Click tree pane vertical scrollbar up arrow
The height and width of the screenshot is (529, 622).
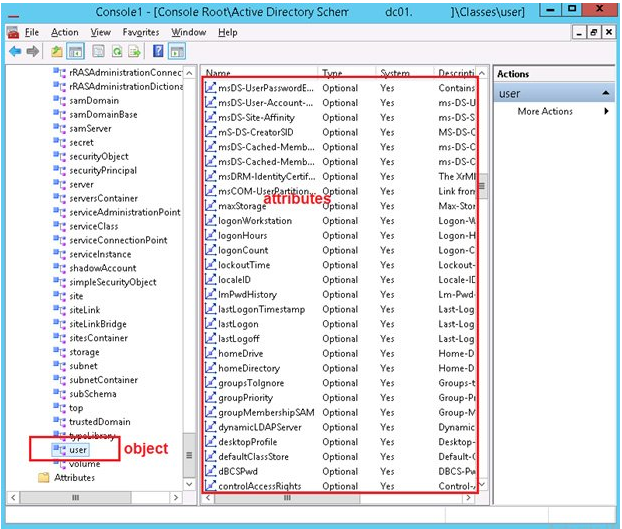point(189,73)
